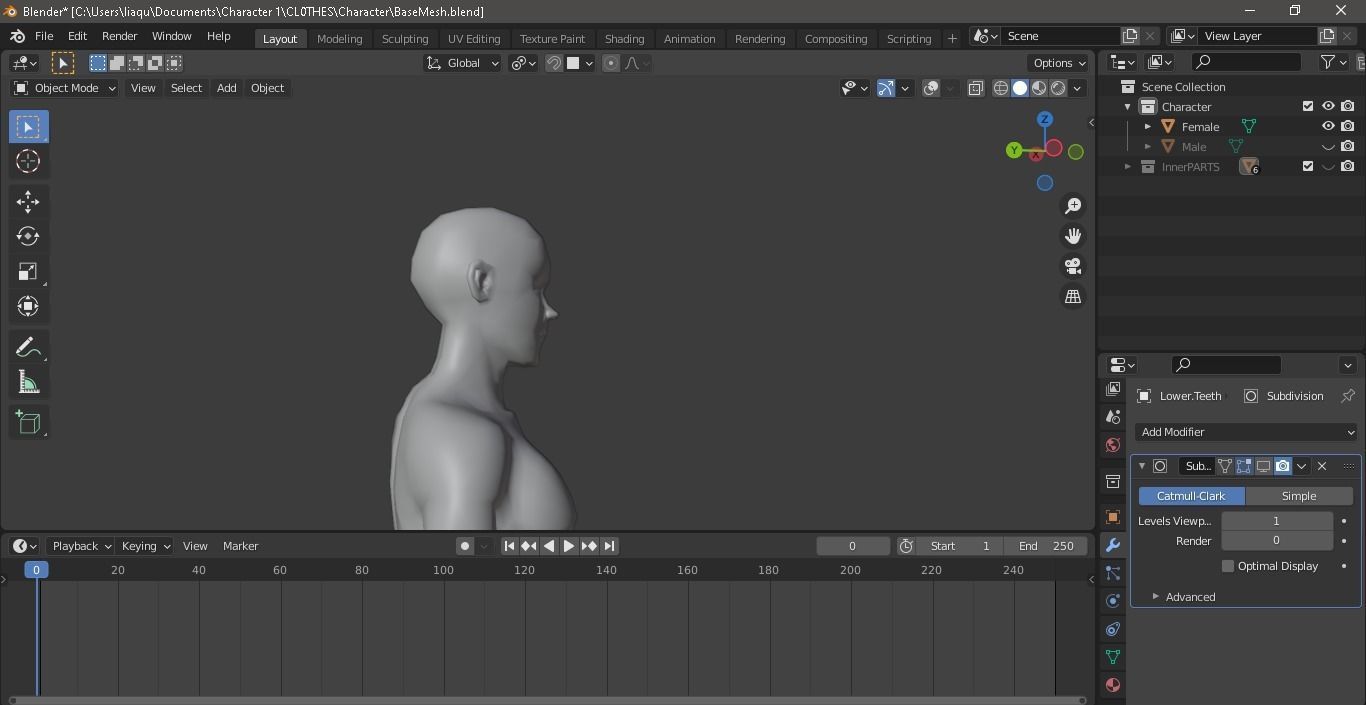Screen dimensions: 1366x705
Task: Toggle modifier show in viewport icon
Action: tap(1264, 466)
